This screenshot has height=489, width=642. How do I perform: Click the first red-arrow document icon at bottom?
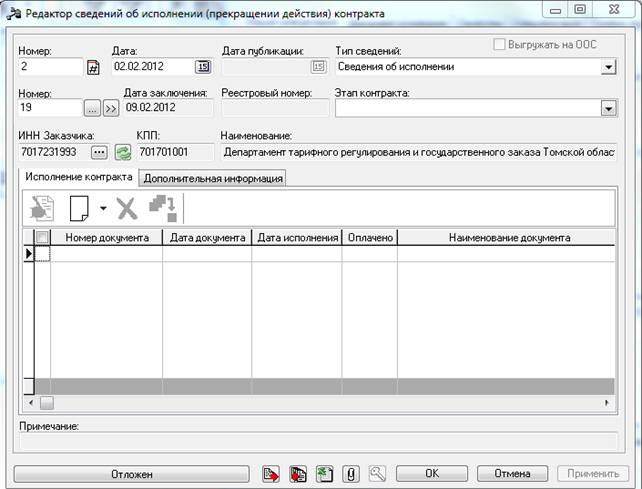click(271, 473)
